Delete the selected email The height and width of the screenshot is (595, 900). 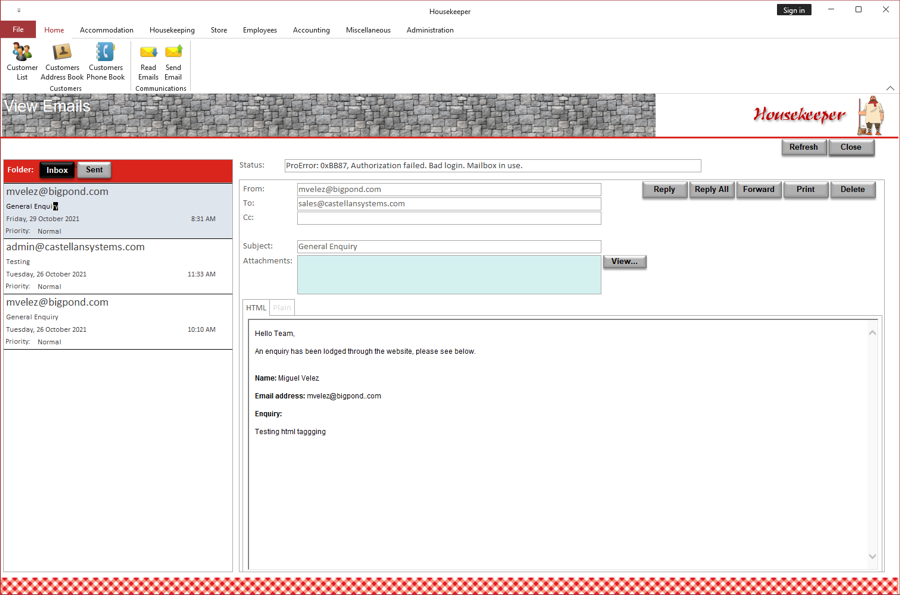(x=853, y=189)
